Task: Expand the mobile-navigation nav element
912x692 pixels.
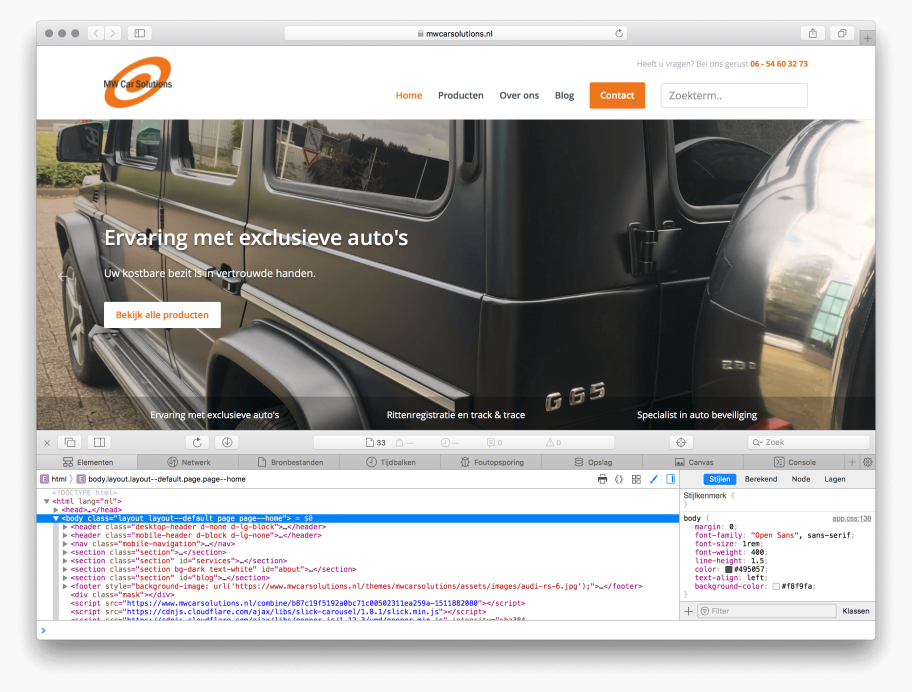Action: coord(65,544)
